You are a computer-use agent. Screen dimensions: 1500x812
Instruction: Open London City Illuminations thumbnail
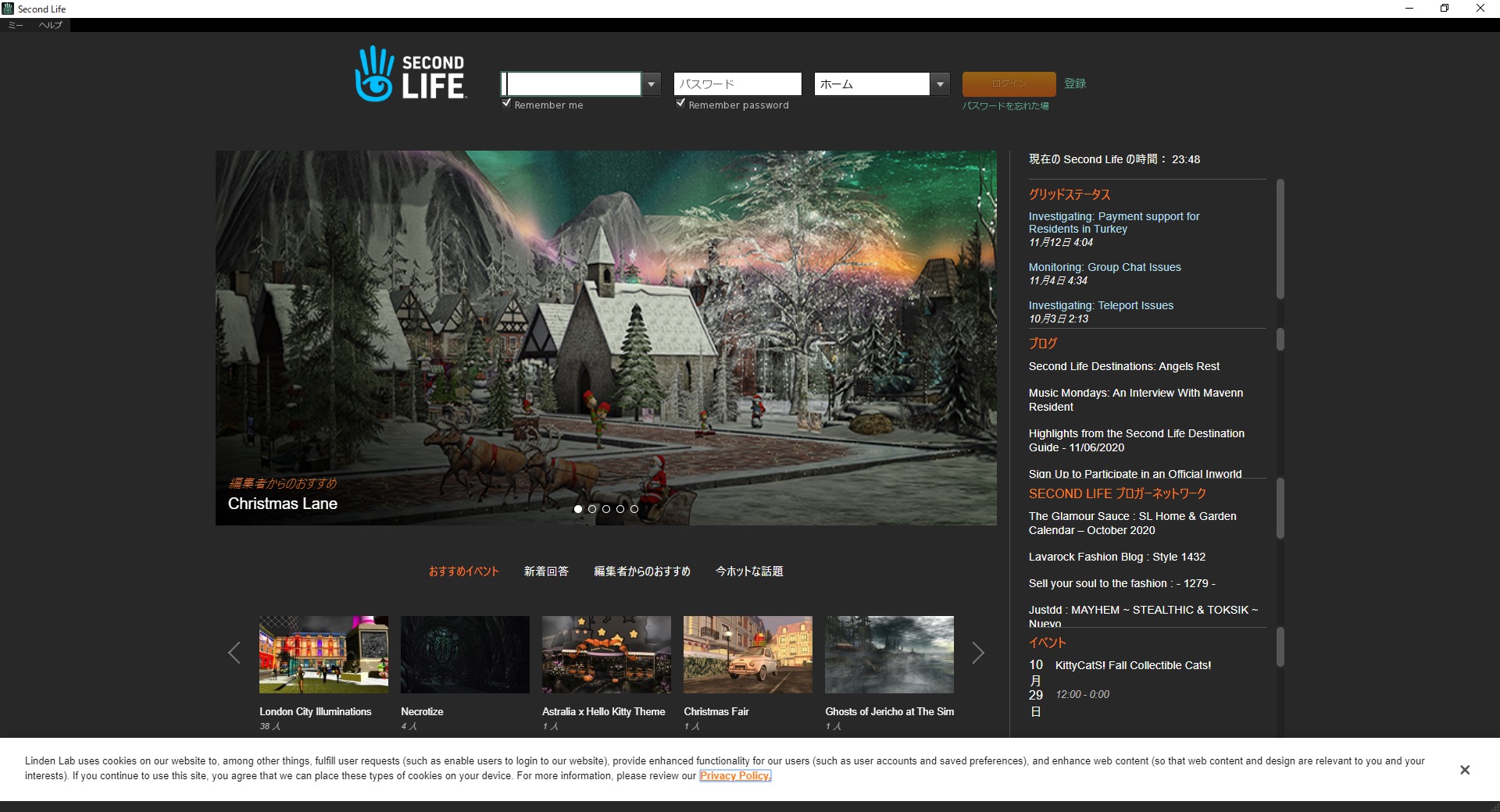323,654
